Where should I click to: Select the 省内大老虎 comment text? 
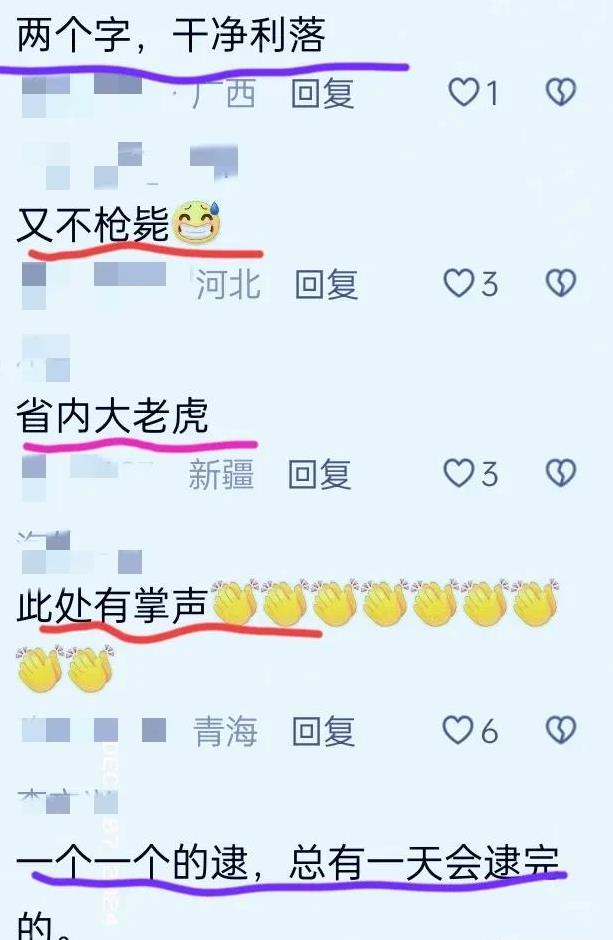pyautogui.click(x=112, y=416)
